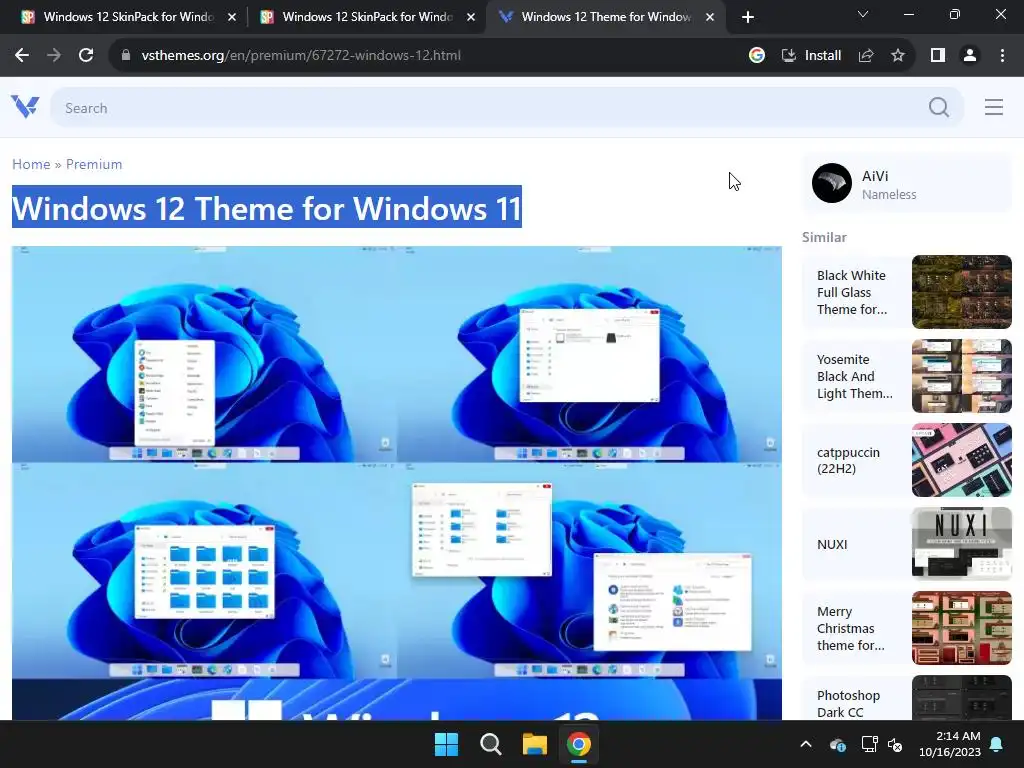Screen dimensions: 1024x768
Task: Share this page icon
Action: pos(866,56)
